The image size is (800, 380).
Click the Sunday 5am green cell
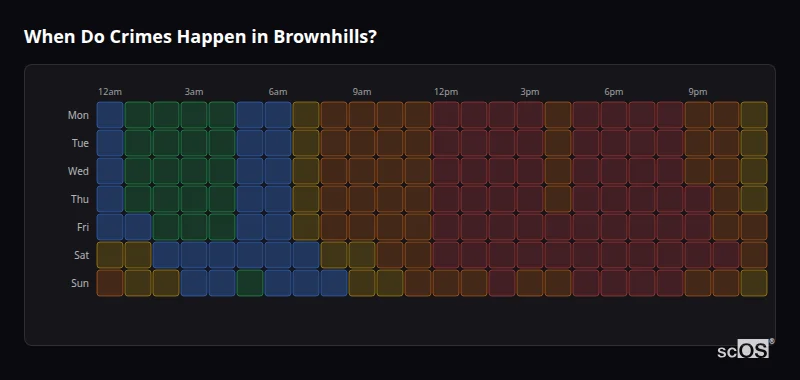(250, 283)
